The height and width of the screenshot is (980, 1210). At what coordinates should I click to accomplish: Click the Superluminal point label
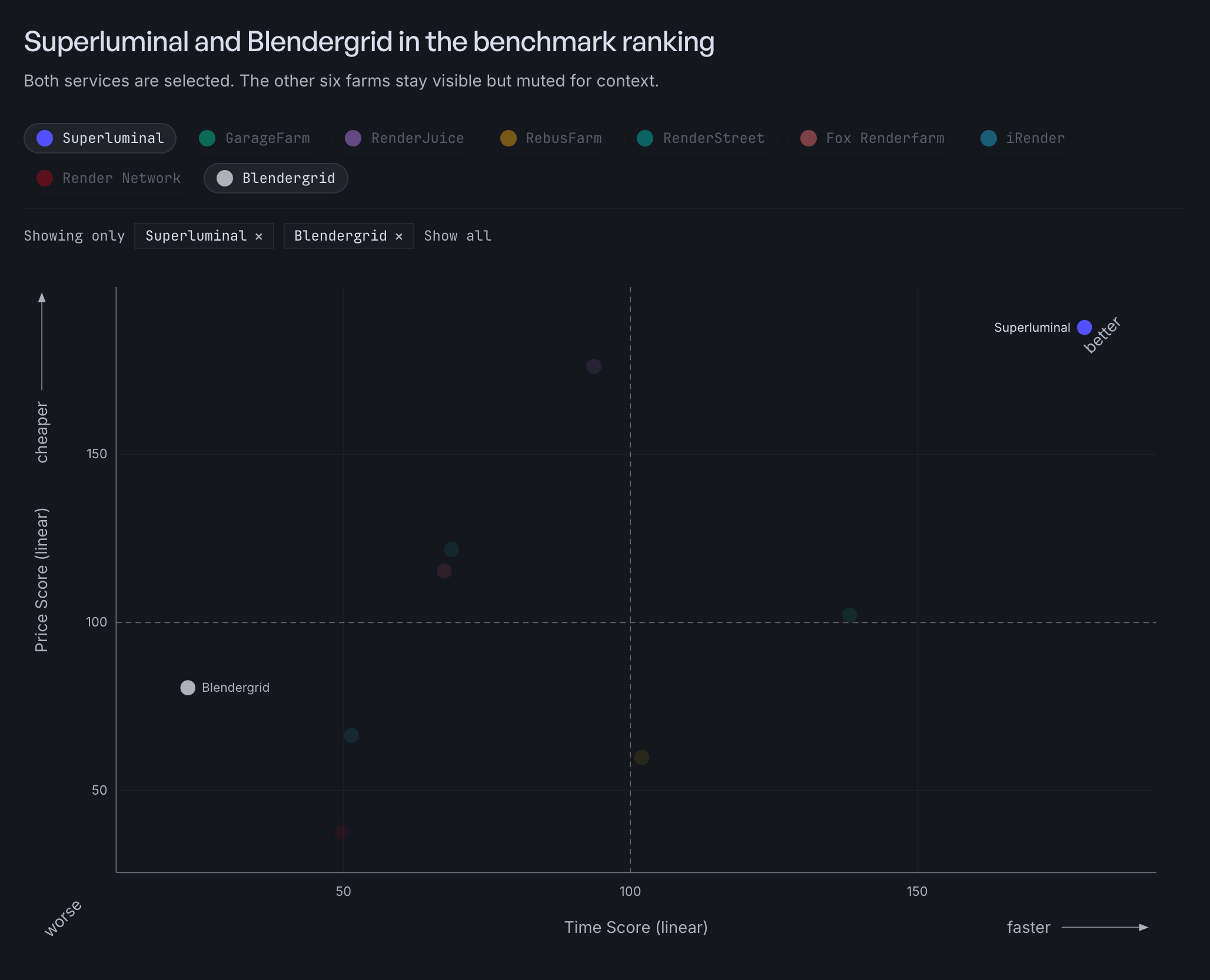(1032, 328)
